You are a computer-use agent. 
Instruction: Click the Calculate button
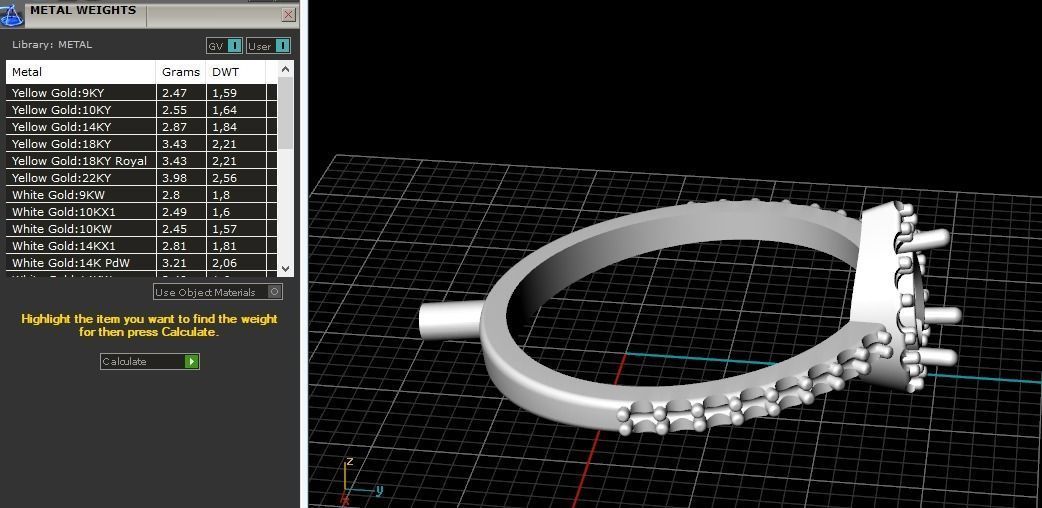pos(150,361)
